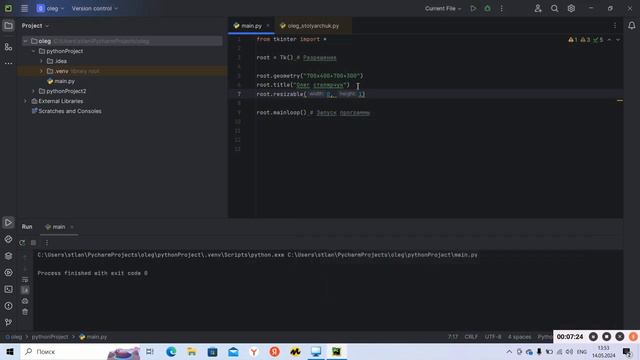Screen dimensions: 640x360
Task: Rerun main with the rerun icon
Action: click(x=22, y=243)
